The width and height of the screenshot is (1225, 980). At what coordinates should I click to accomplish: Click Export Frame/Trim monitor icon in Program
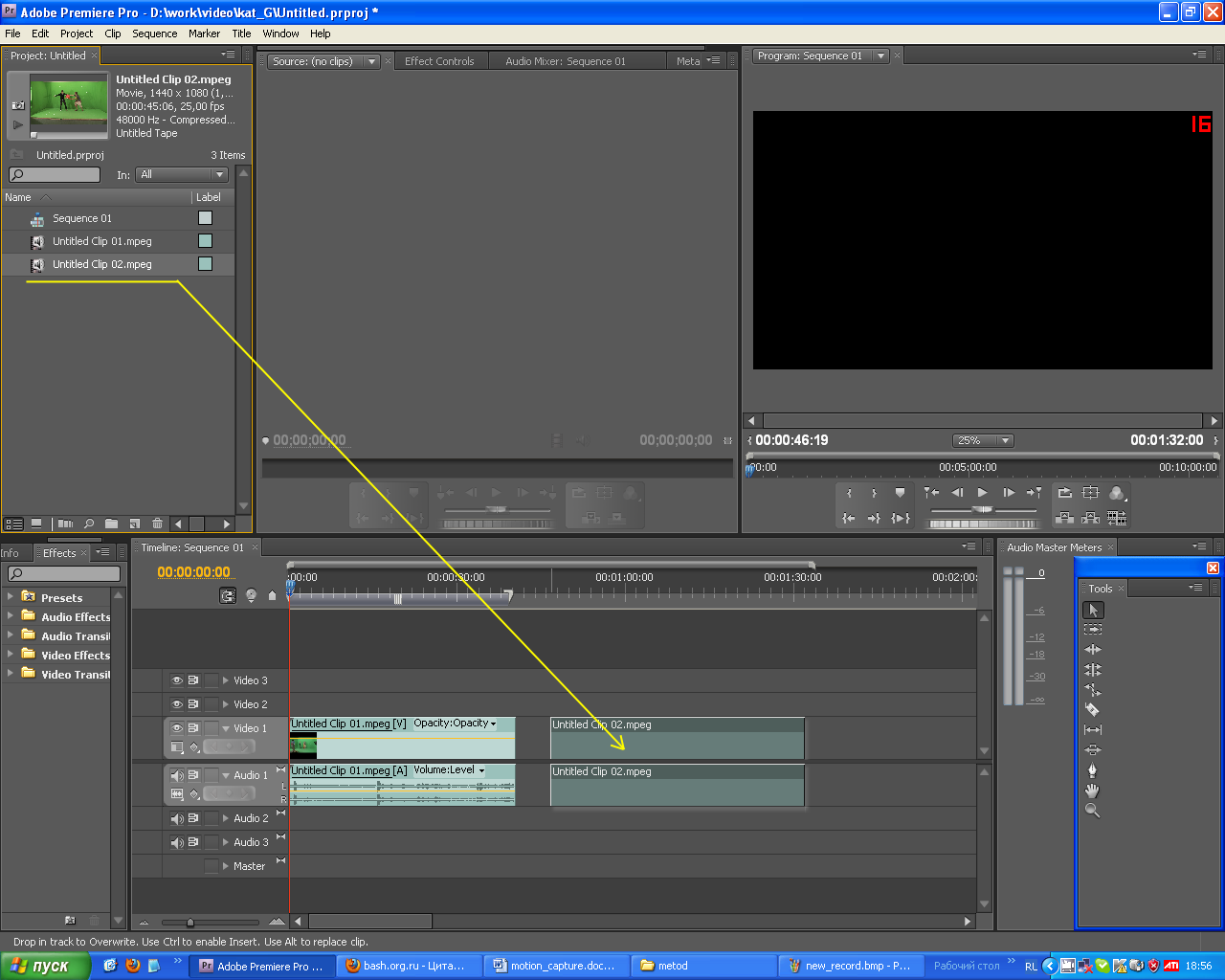pos(1117,518)
